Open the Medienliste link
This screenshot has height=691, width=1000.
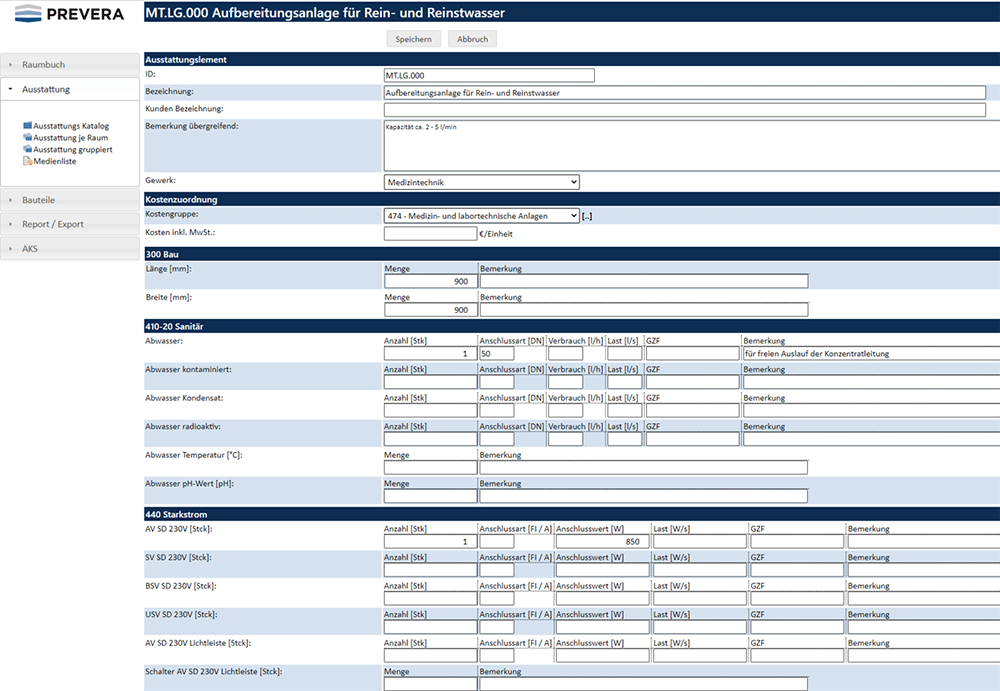click(55, 161)
